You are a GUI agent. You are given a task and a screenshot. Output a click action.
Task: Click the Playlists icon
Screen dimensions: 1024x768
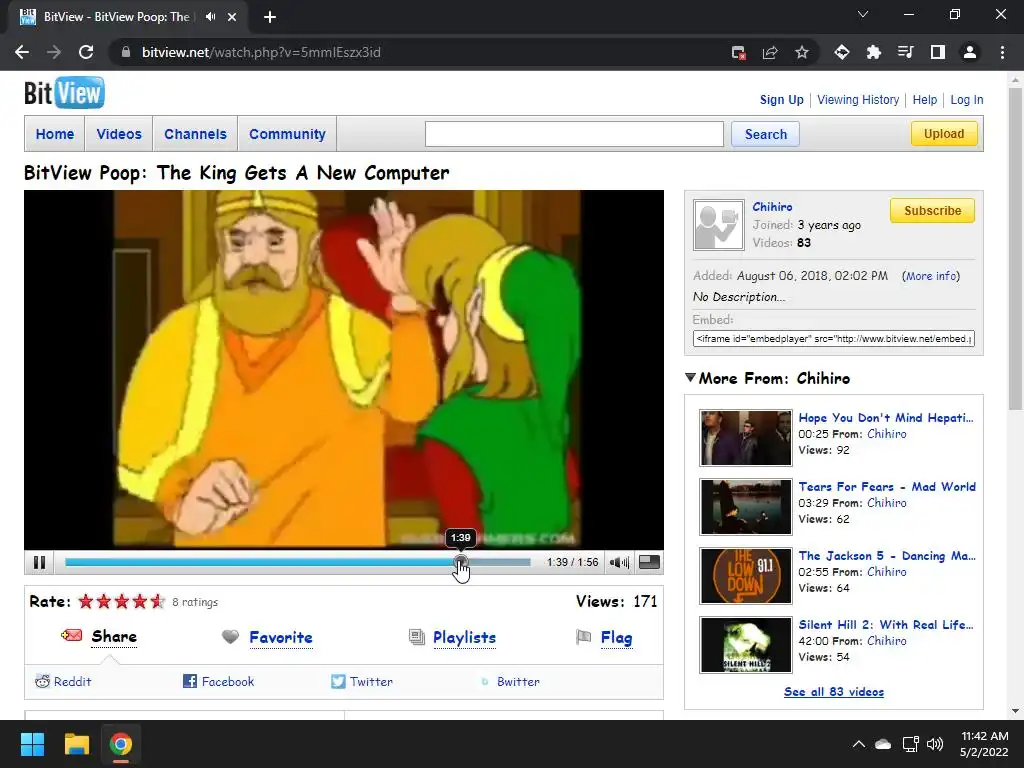tap(416, 636)
